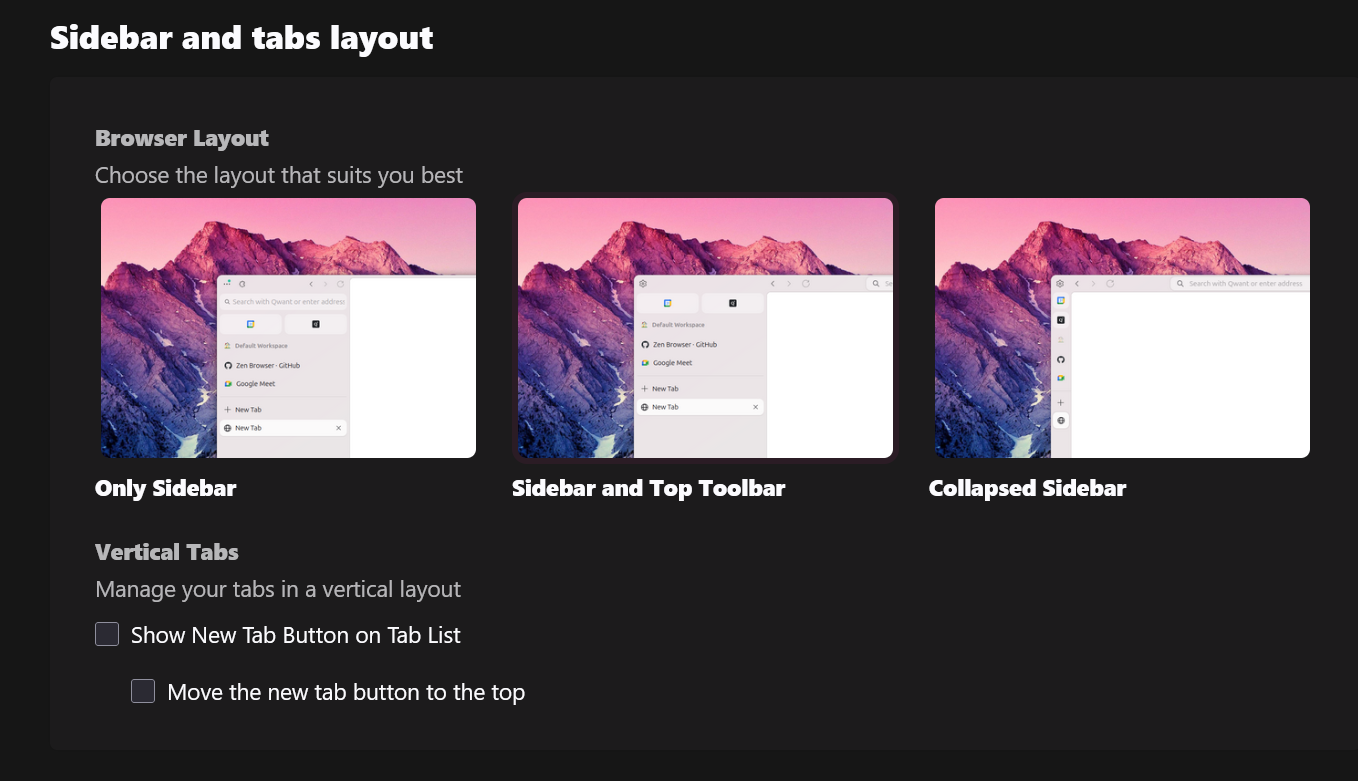Tick the Show New Tab Button on Tab List checkbox
Viewport: 1358px width, 781px height.
click(107, 634)
